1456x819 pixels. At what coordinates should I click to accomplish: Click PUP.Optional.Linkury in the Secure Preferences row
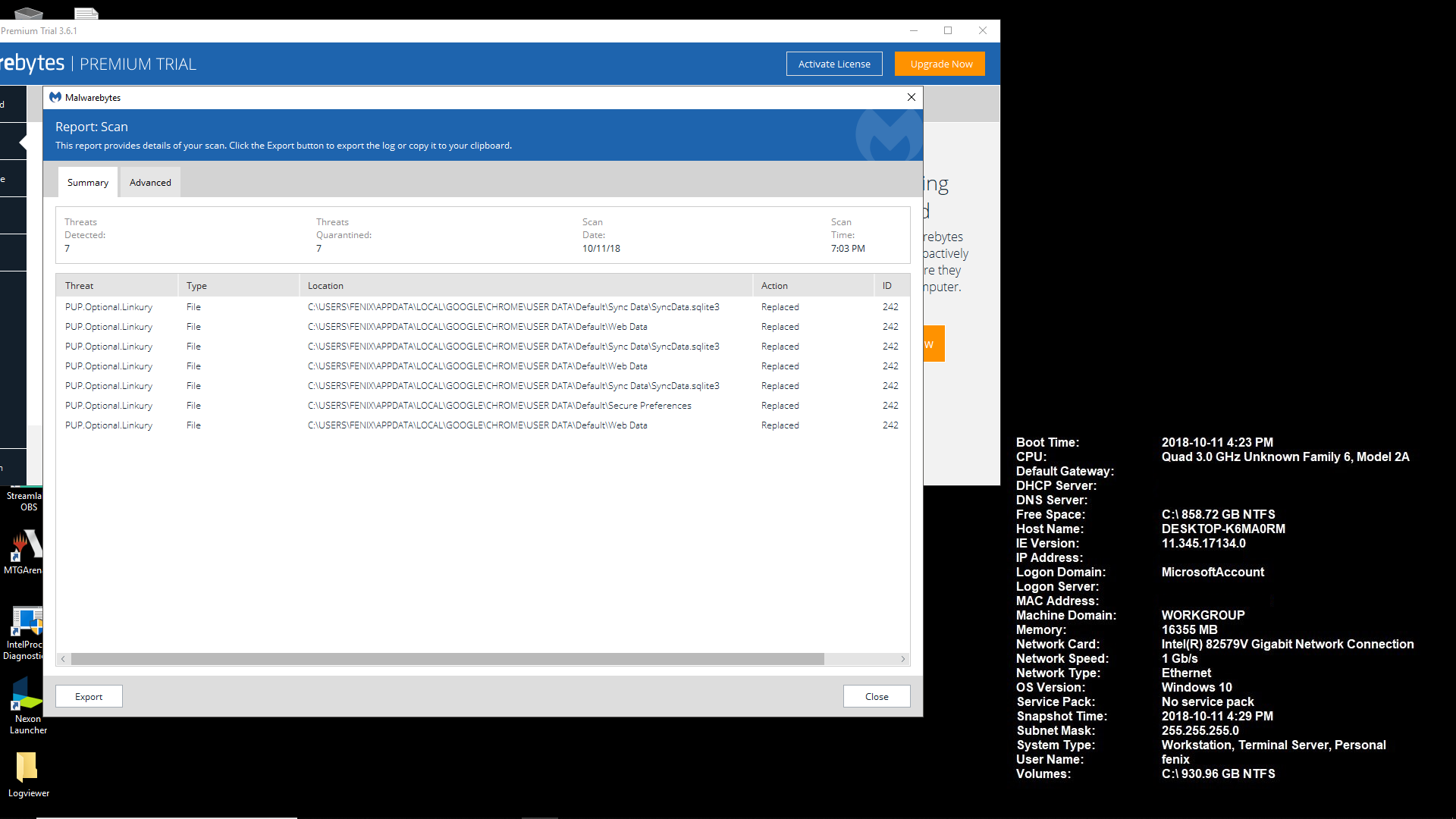pos(108,406)
